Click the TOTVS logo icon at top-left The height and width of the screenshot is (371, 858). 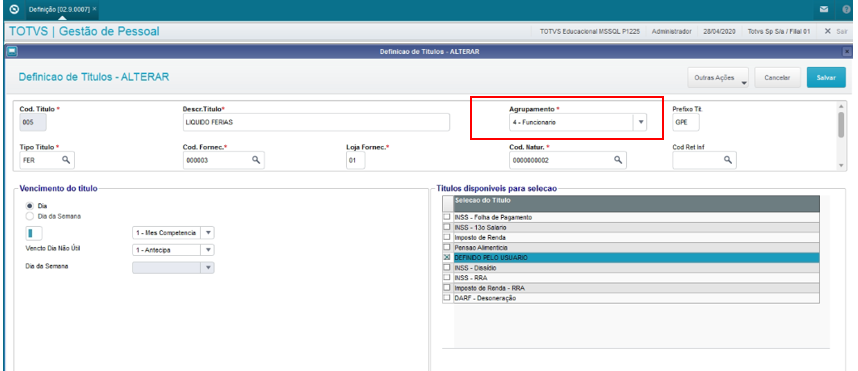pos(15,9)
